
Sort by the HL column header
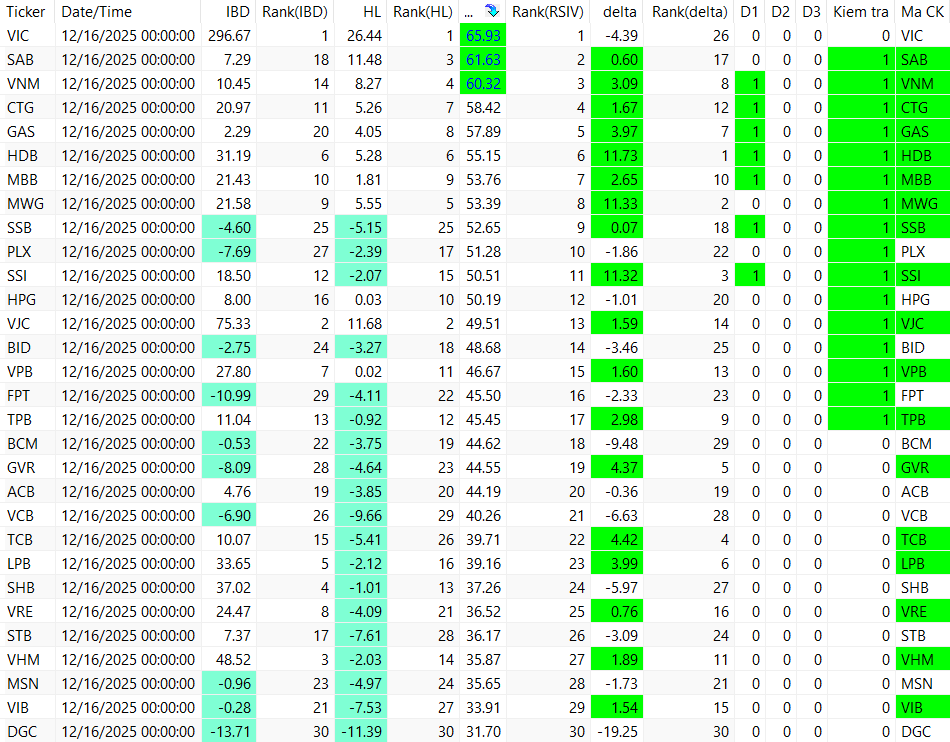pyautogui.click(x=372, y=12)
